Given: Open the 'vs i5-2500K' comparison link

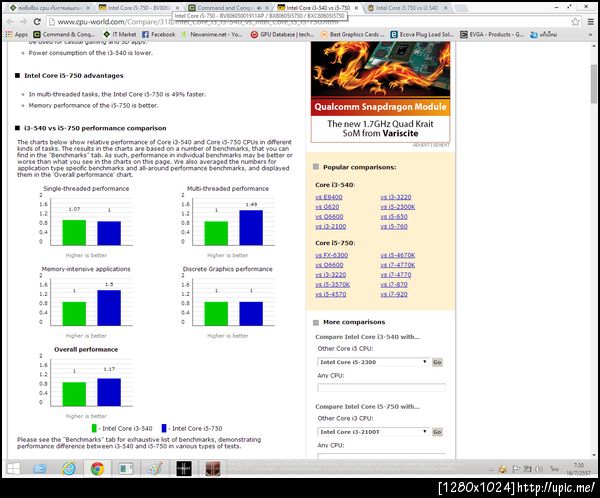Looking at the screenshot, I should pyautogui.click(x=398, y=207).
